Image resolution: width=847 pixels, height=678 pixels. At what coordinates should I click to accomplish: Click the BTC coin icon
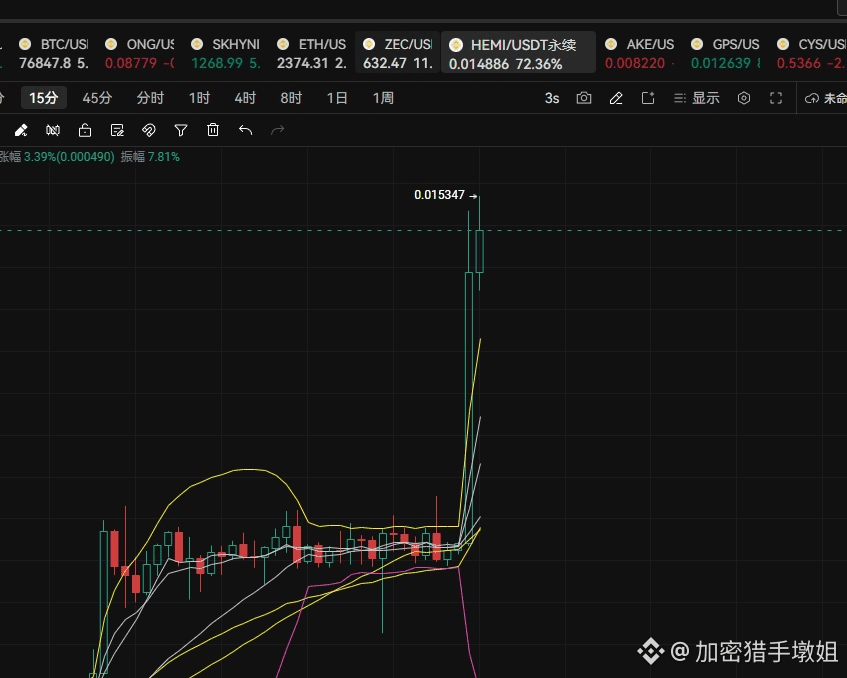click(x=25, y=44)
